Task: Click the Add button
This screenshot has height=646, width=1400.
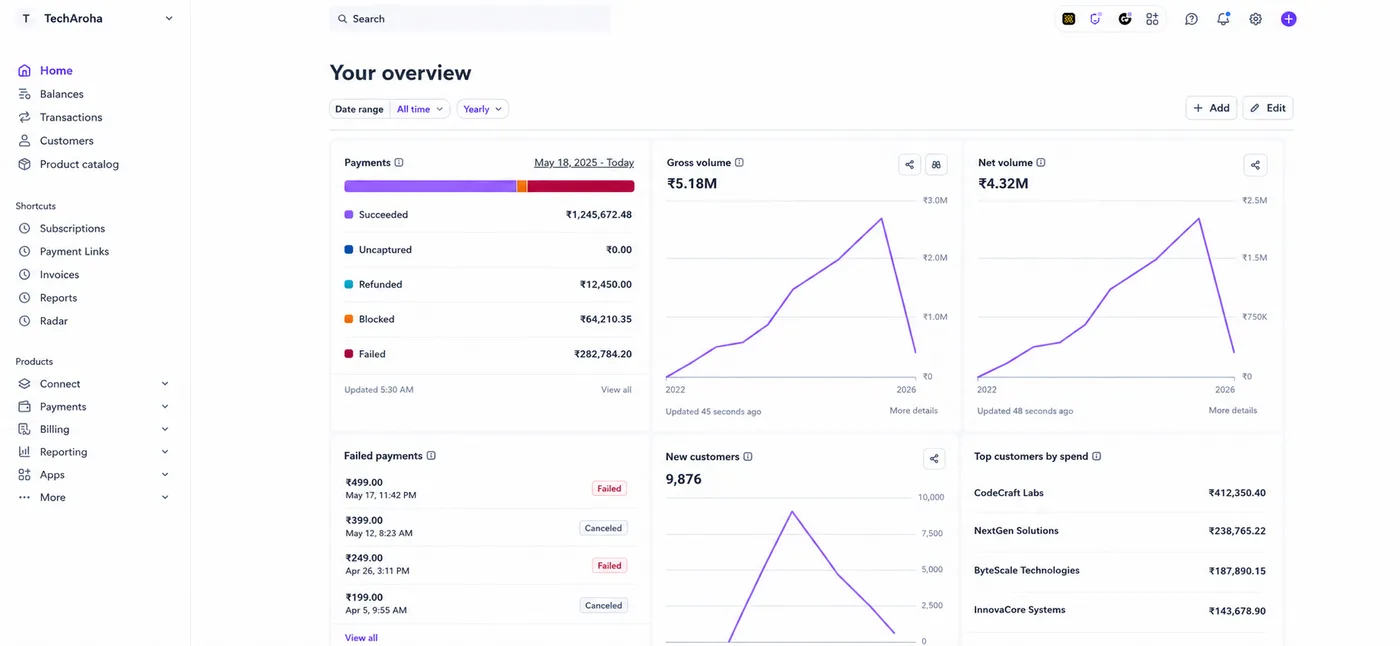Action: pos(1211,108)
